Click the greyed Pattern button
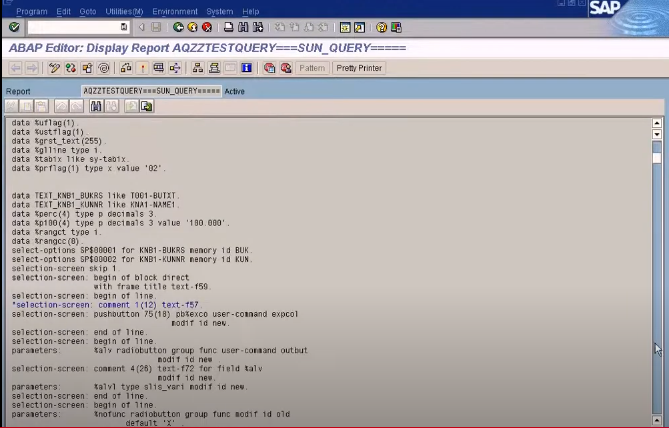 coord(312,68)
